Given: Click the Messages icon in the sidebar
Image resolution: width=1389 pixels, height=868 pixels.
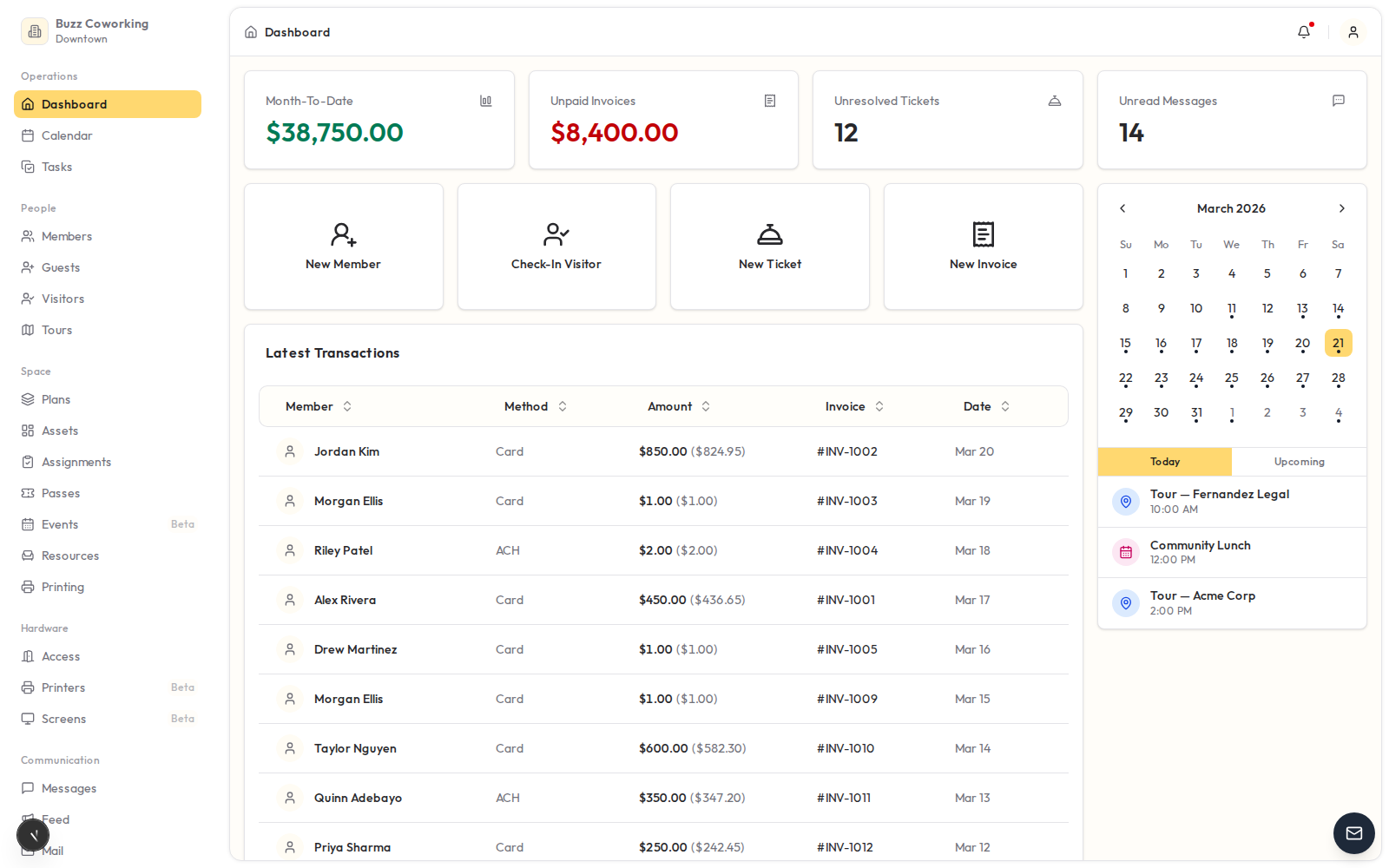Looking at the screenshot, I should pos(30,788).
